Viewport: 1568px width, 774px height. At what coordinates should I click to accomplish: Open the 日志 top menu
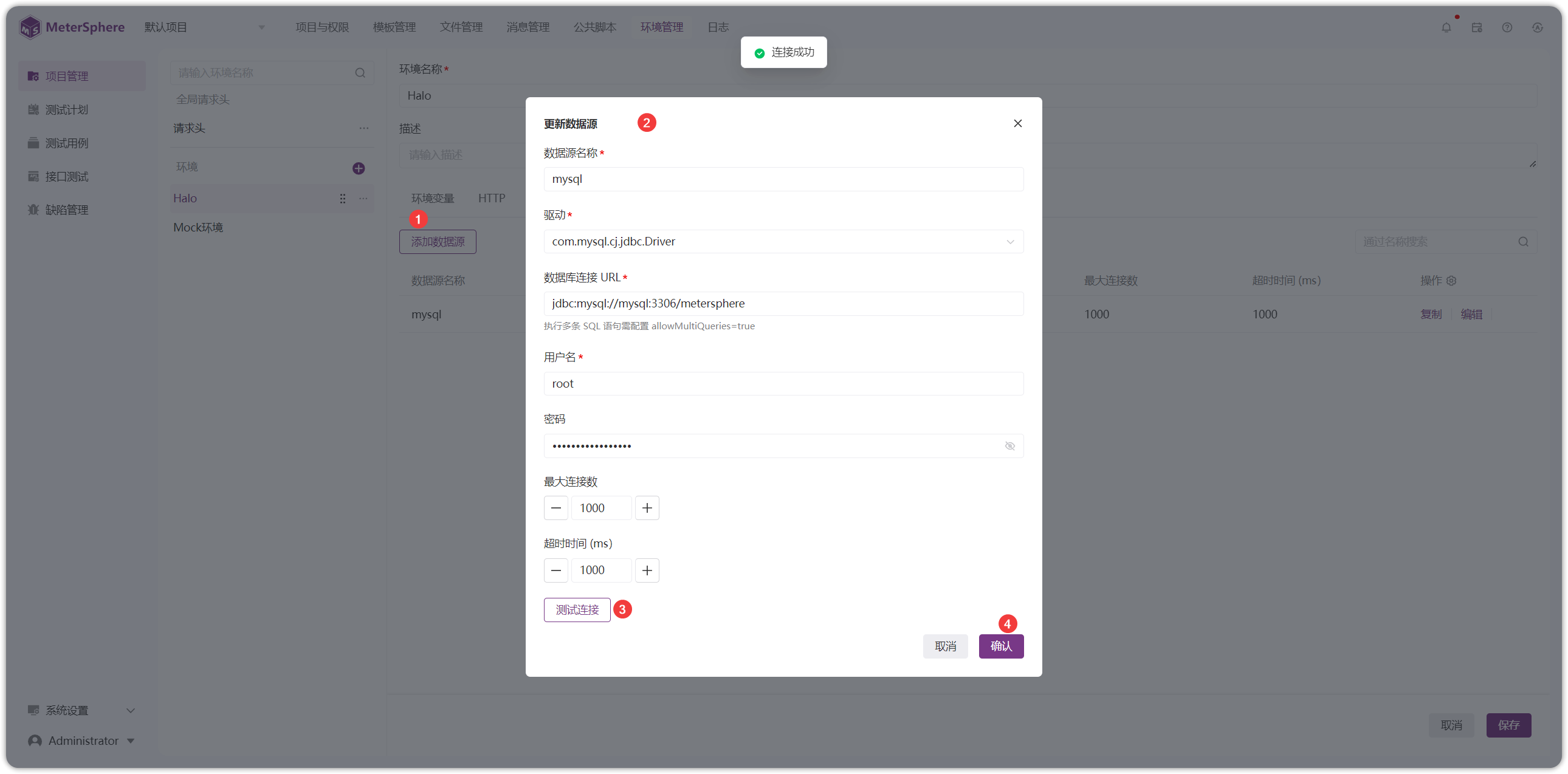point(718,27)
